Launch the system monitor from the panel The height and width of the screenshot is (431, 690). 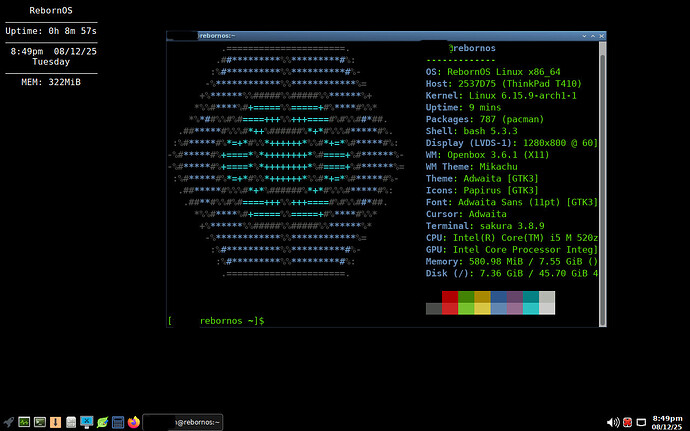(24, 422)
